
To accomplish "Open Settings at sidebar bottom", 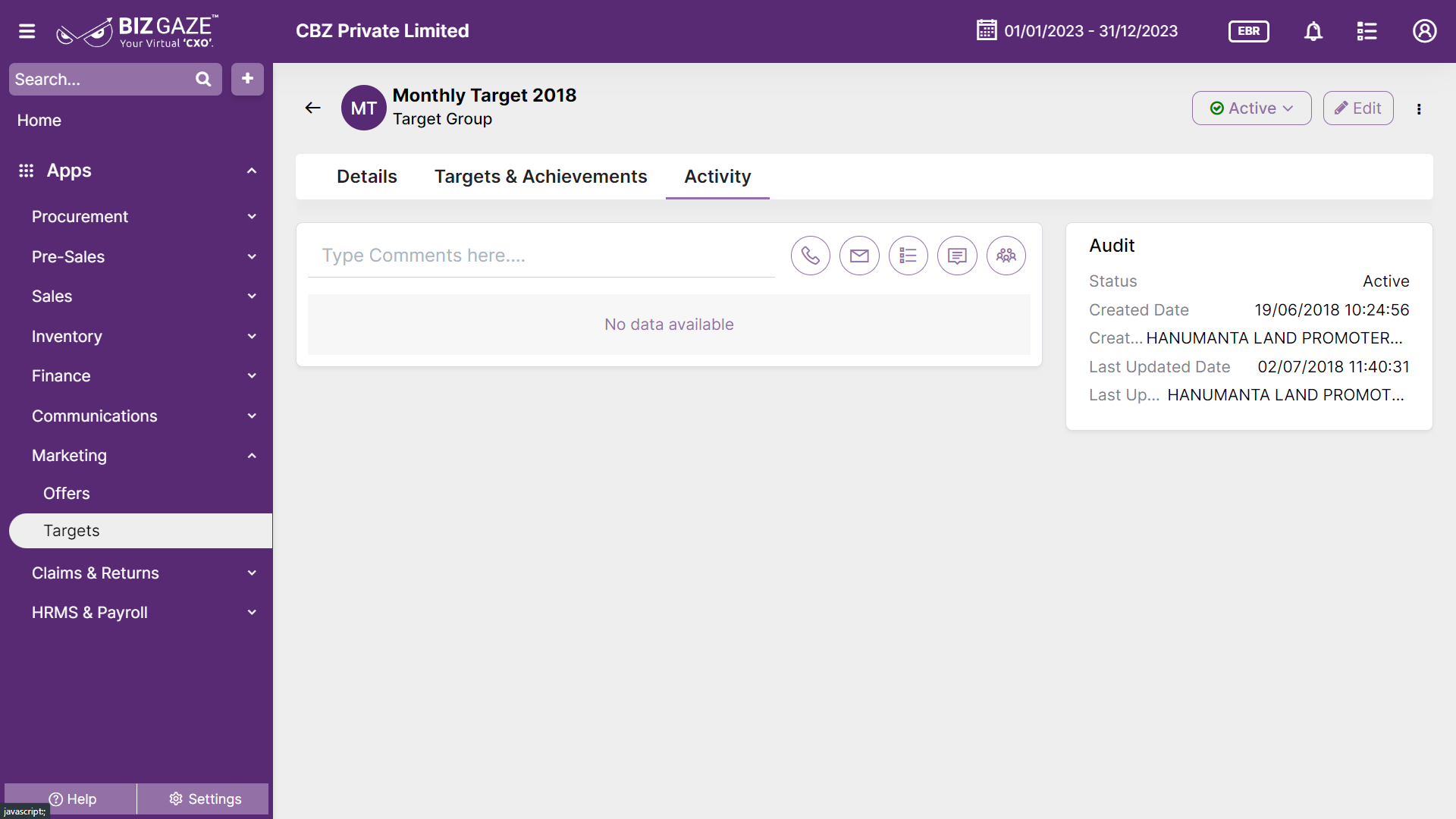I will coord(204,799).
